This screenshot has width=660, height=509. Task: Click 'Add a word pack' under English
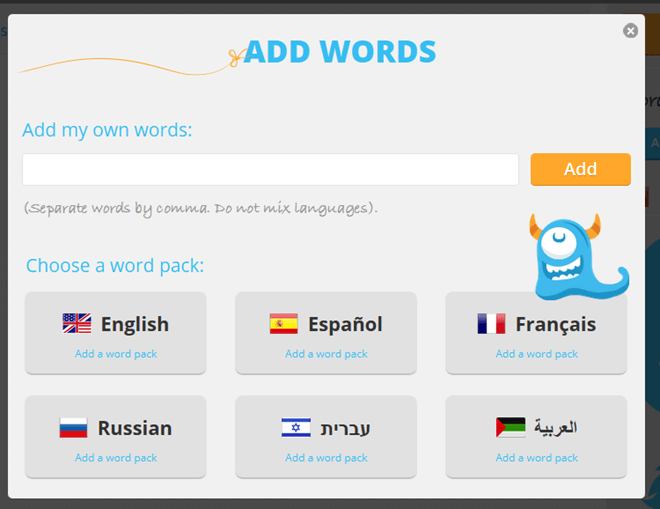pos(116,354)
